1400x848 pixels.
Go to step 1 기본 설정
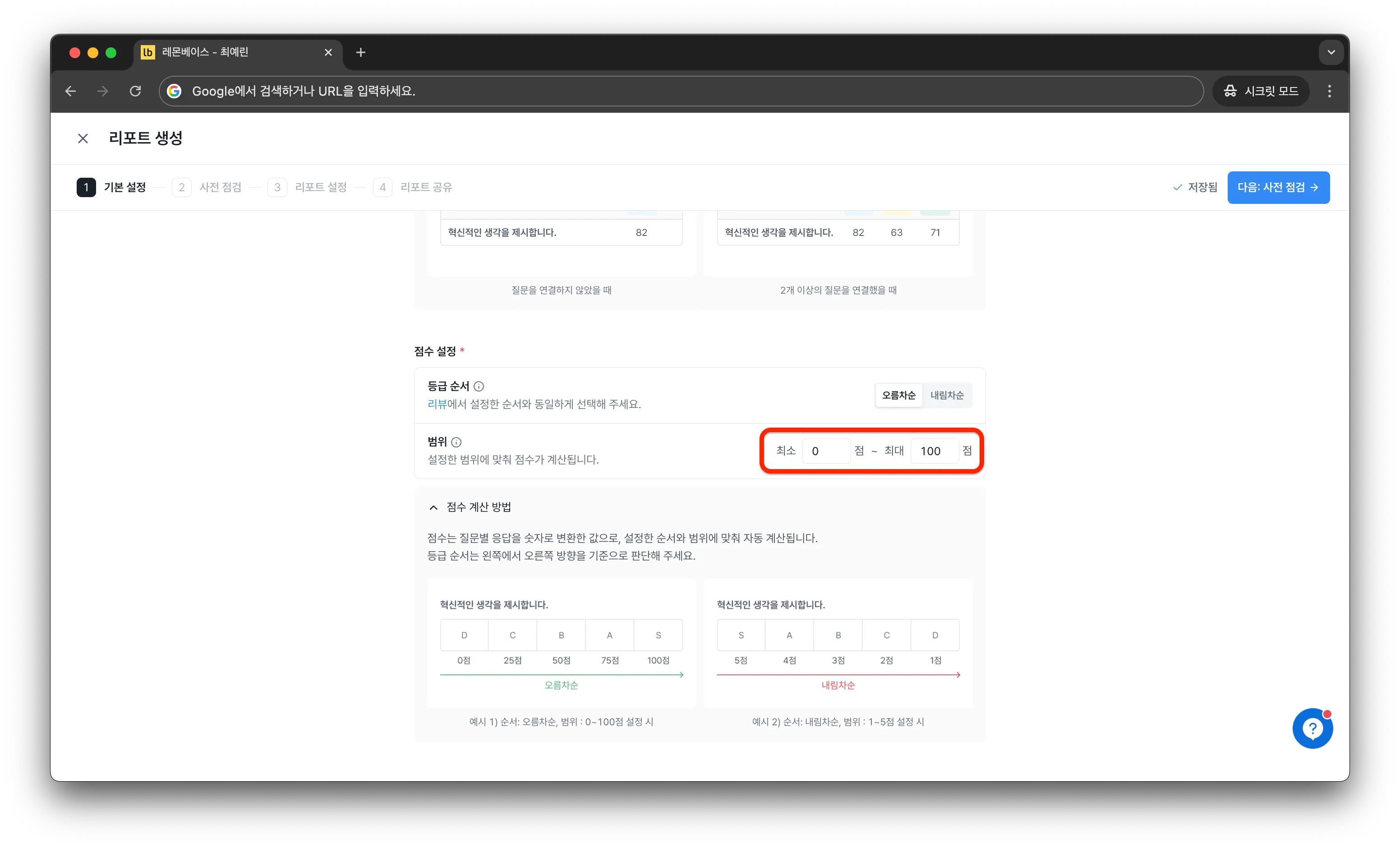[x=111, y=187]
